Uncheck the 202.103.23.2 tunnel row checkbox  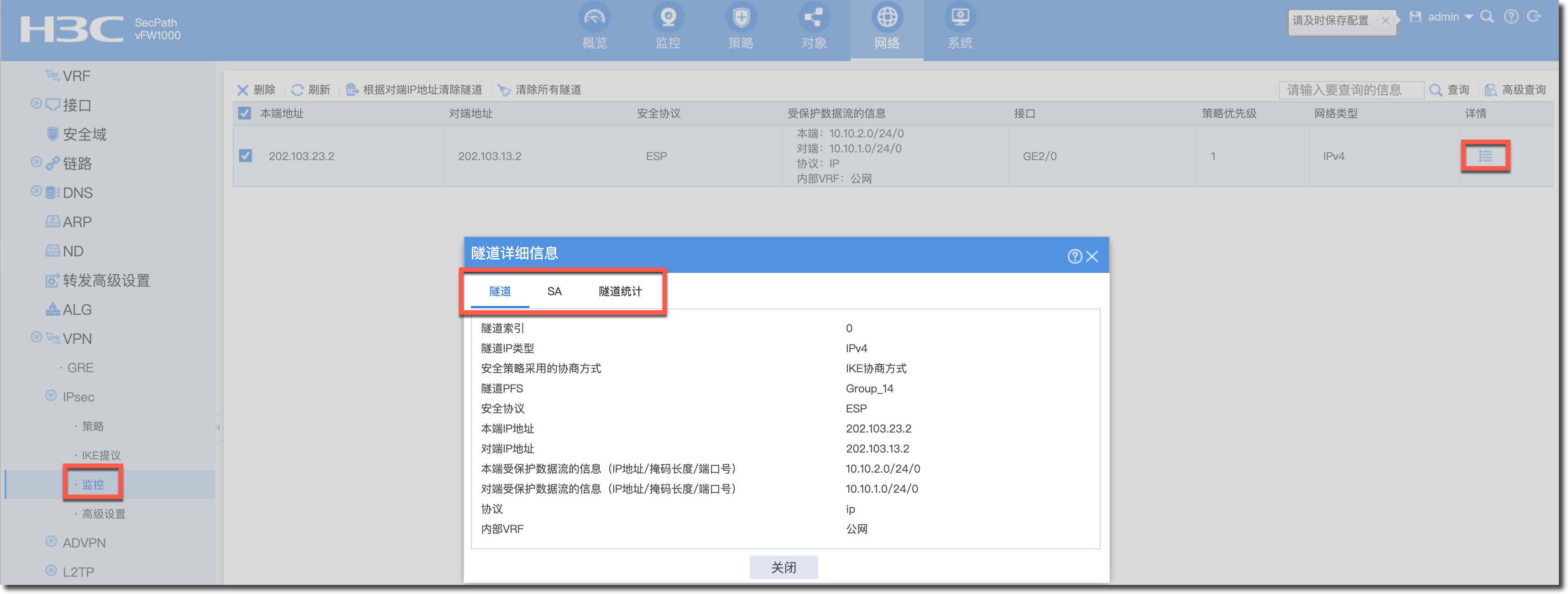[246, 156]
